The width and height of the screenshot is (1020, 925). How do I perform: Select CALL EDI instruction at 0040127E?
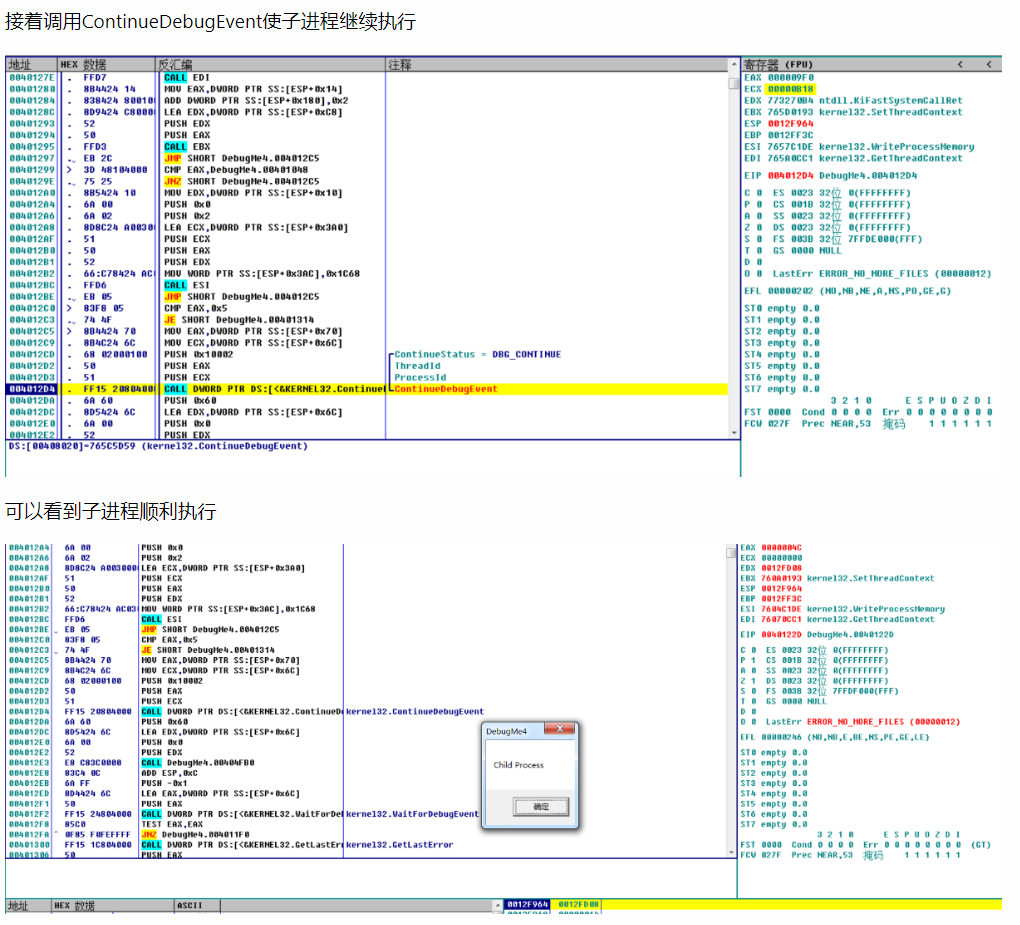pyautogui.click(x=187, y=77)
